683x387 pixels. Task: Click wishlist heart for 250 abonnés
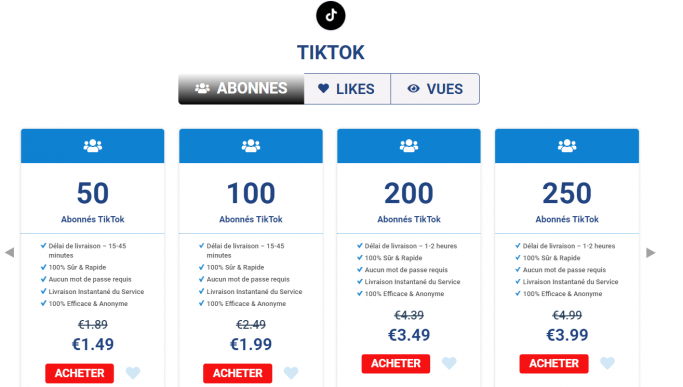pos(607,363)
